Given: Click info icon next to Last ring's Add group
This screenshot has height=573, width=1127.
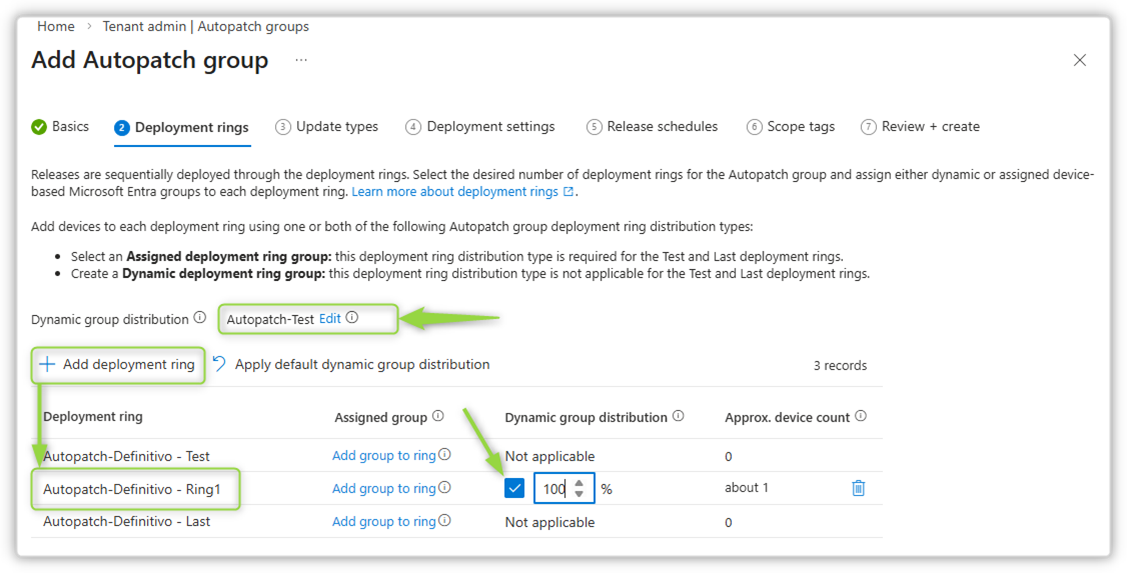Looking at the screenshot, I should 445,521.
